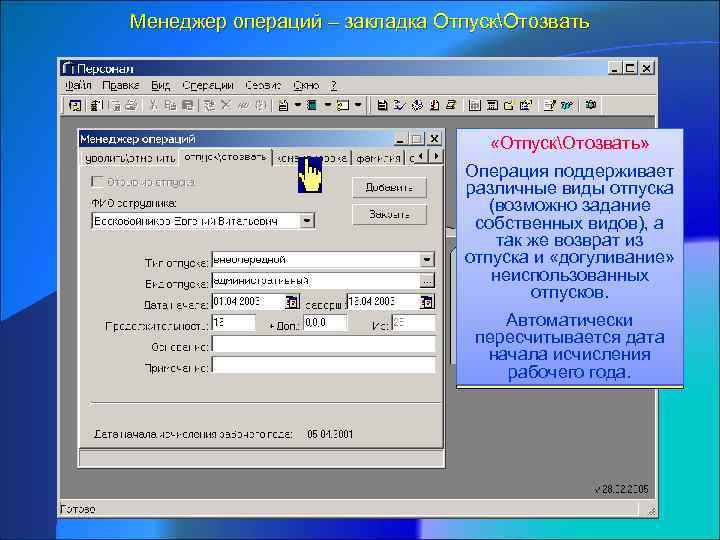Open dropdown arrow beside the green book icon
The width and height of the screenshot is (720, 540).
328,105
